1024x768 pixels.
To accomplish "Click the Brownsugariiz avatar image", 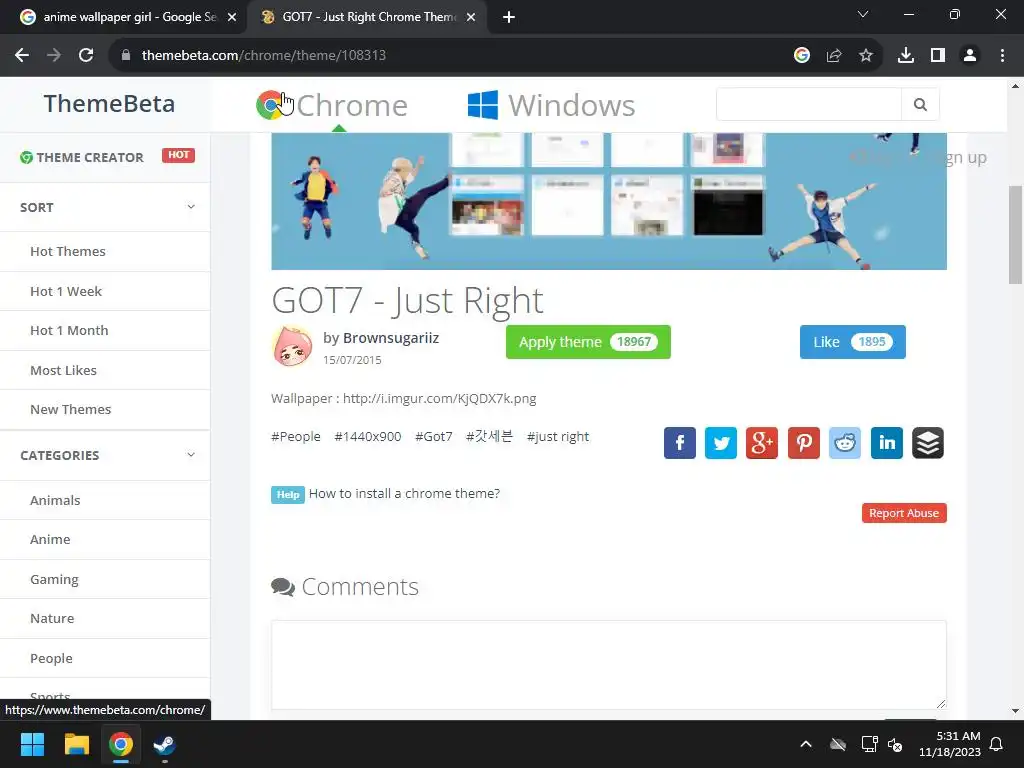I will (291, 346).
